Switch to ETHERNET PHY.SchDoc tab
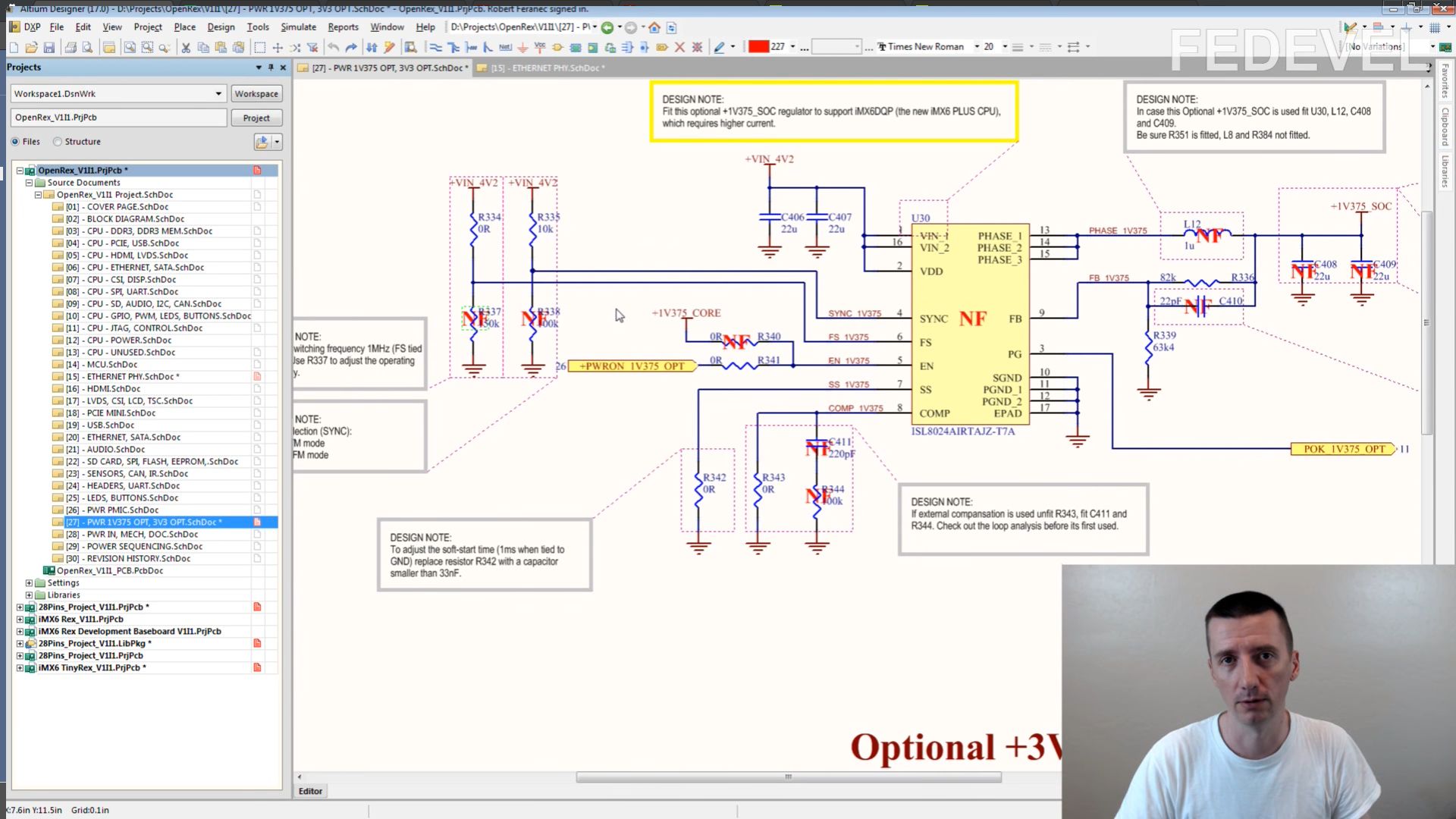The width and height of the screenshot is (1456, 819). (546, 68)
